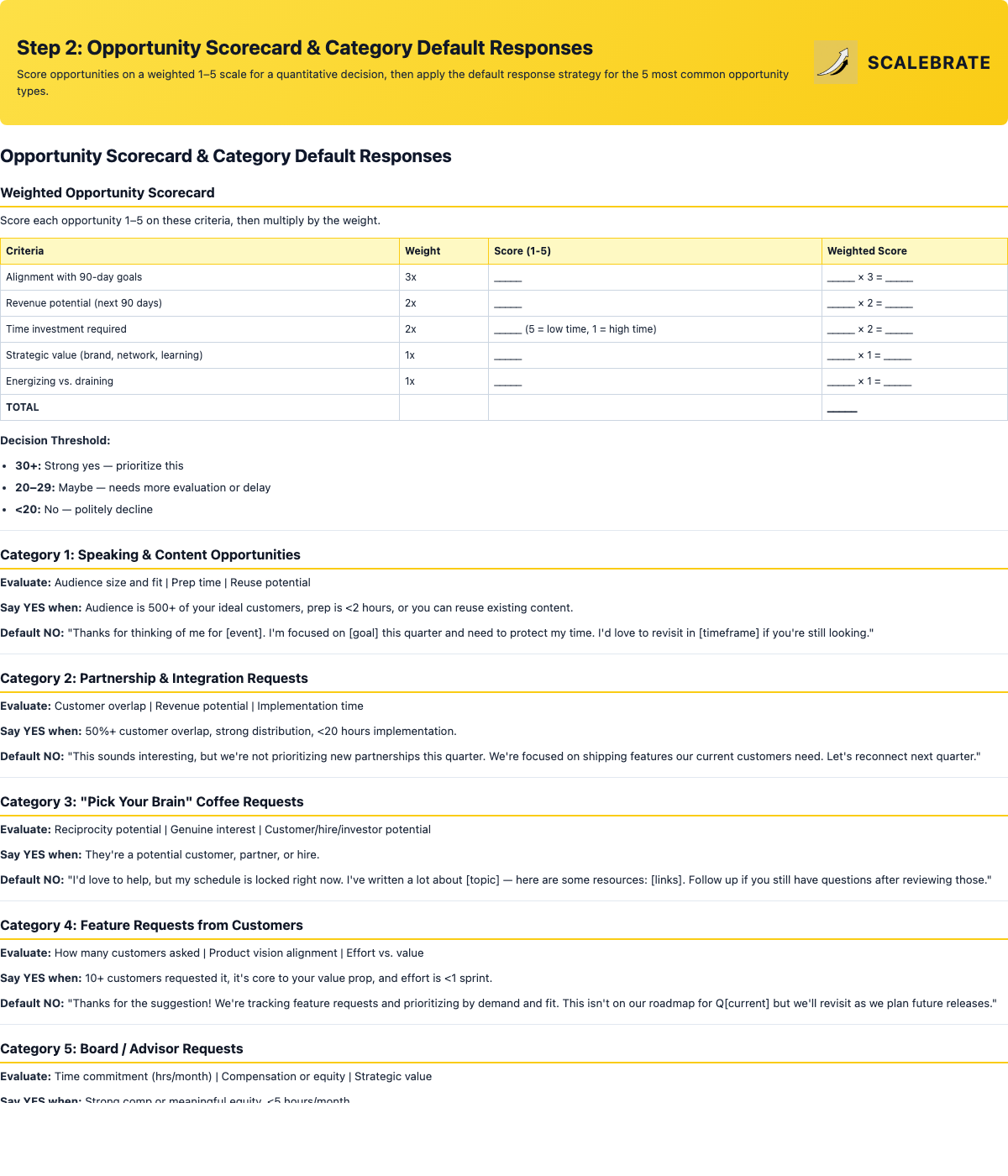Click '50%+ customer overlap' YES condition
Image resolution: width=1008 pixels, height=1176 pixels.
(x=228, y=731)
